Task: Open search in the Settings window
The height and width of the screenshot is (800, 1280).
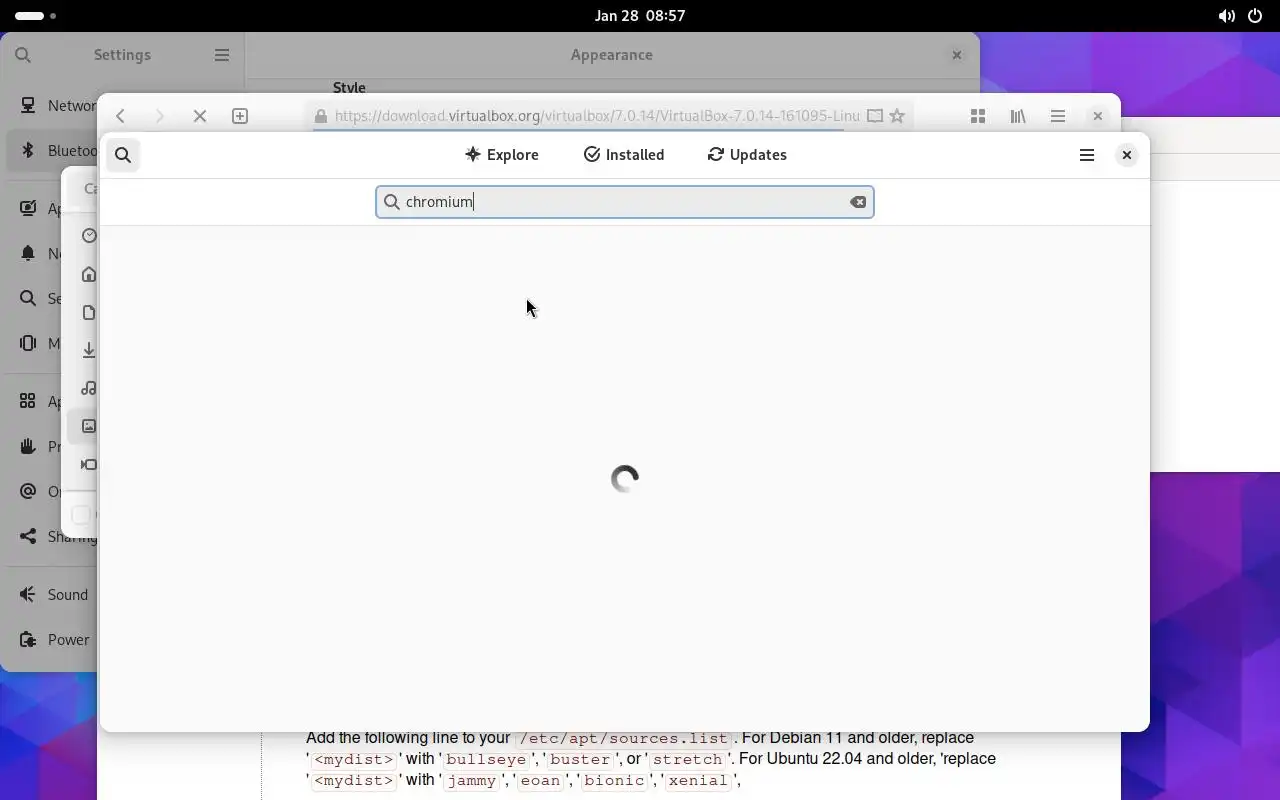Action: click(x=23, y=55)
